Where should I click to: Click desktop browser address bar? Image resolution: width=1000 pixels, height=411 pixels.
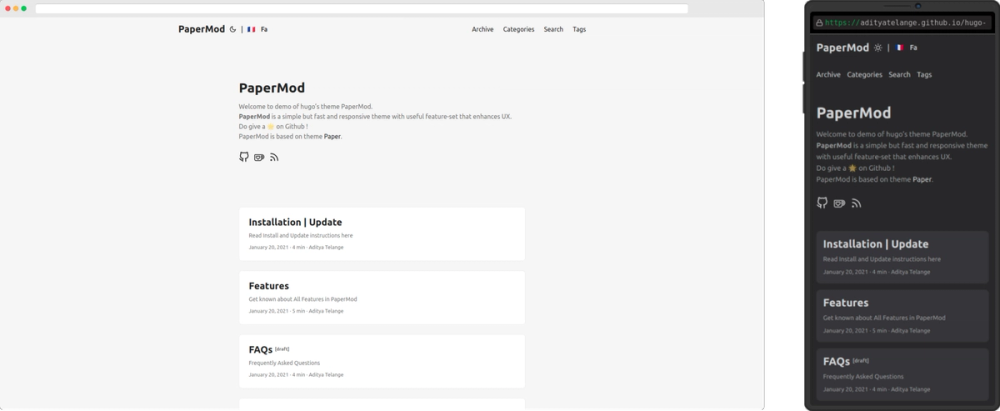(x=362, y=9)
